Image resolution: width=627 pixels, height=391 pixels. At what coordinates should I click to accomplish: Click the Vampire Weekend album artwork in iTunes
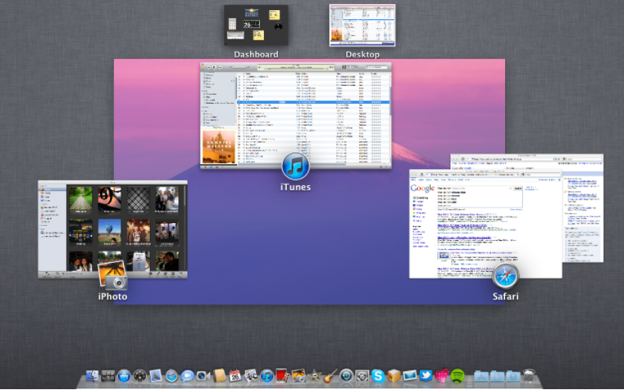pyautogui.click(x=219, y=147)
